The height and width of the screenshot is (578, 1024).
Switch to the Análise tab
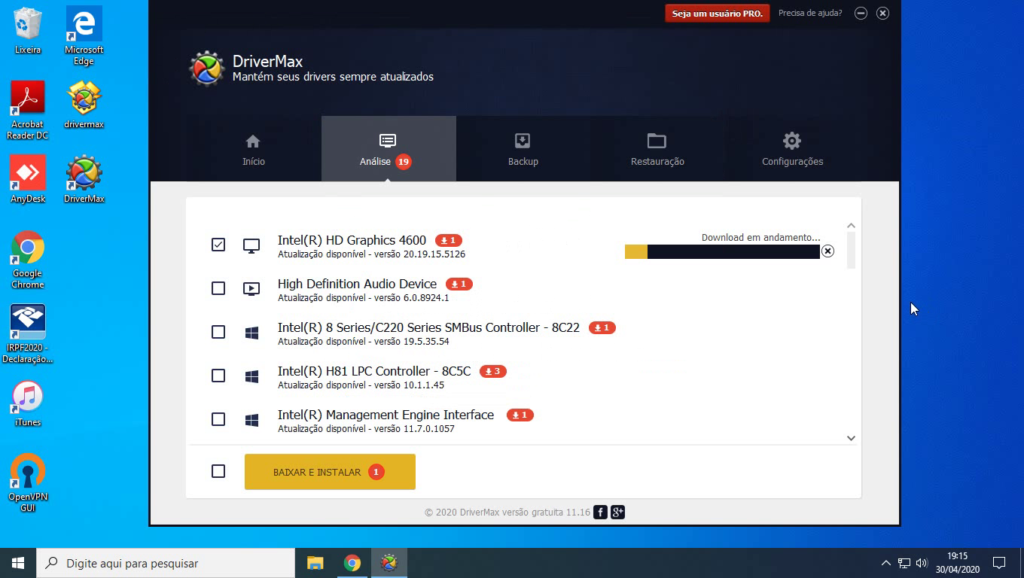point(388,150)
